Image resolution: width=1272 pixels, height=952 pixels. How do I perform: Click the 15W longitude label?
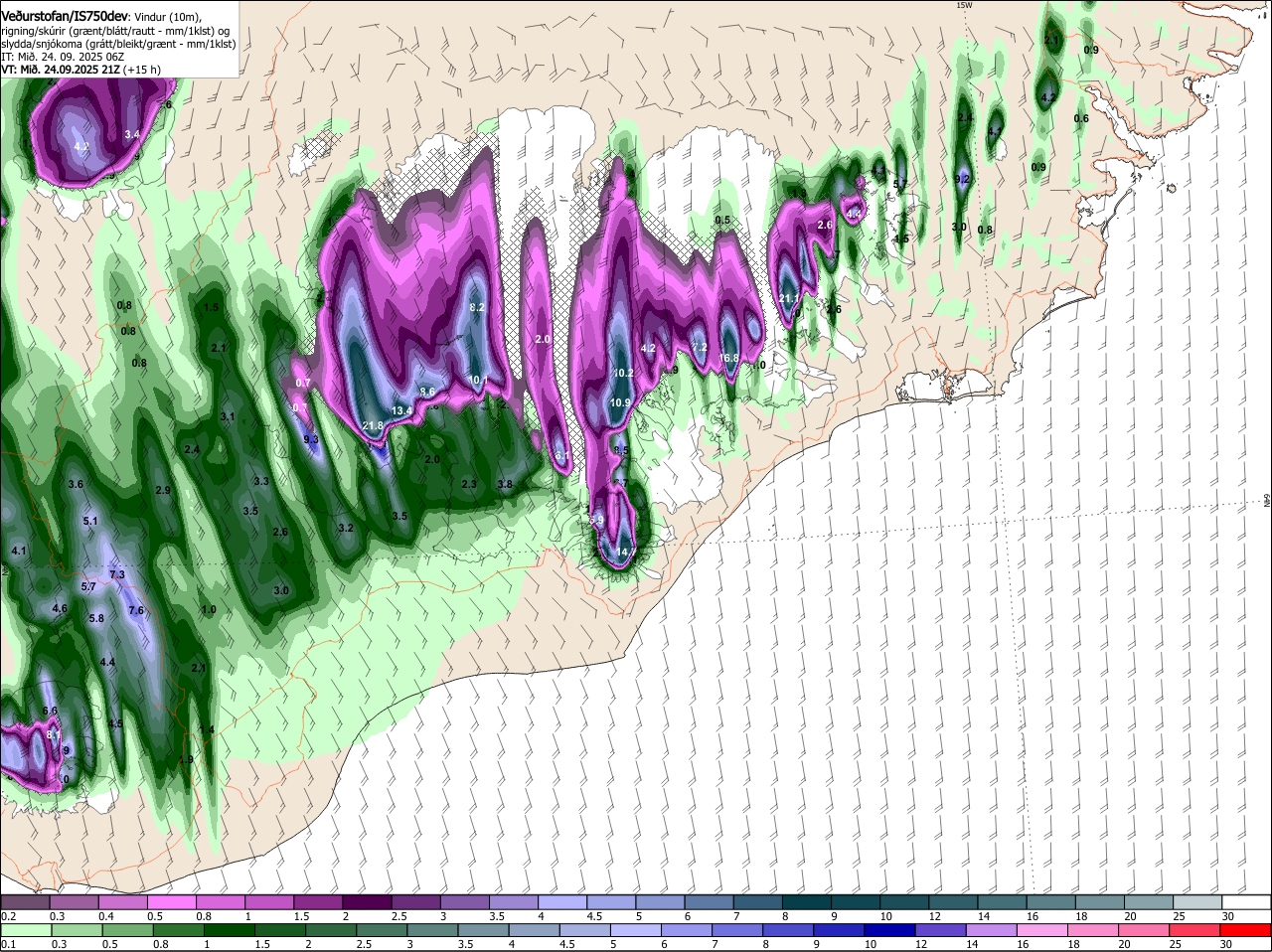click(962, 5)
